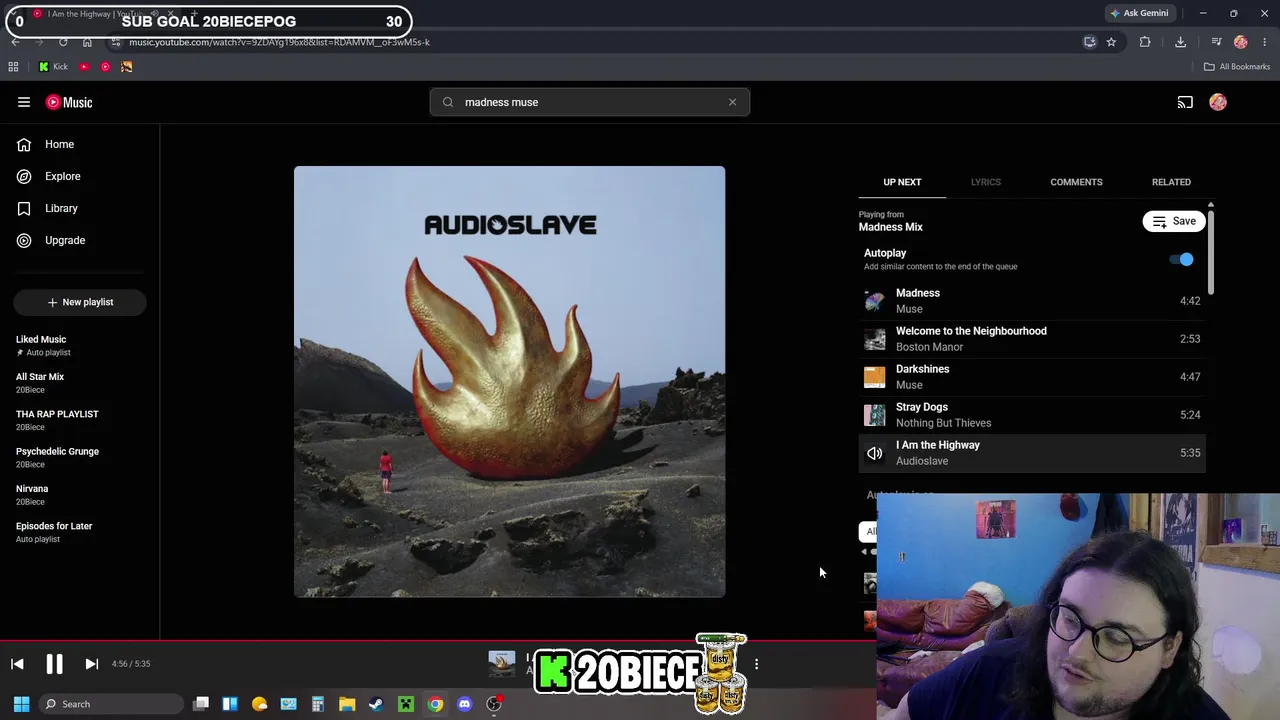This screenshot has width=1280, height=720.
Task: Click the YouTube Music logo
Action: [69, 102]
